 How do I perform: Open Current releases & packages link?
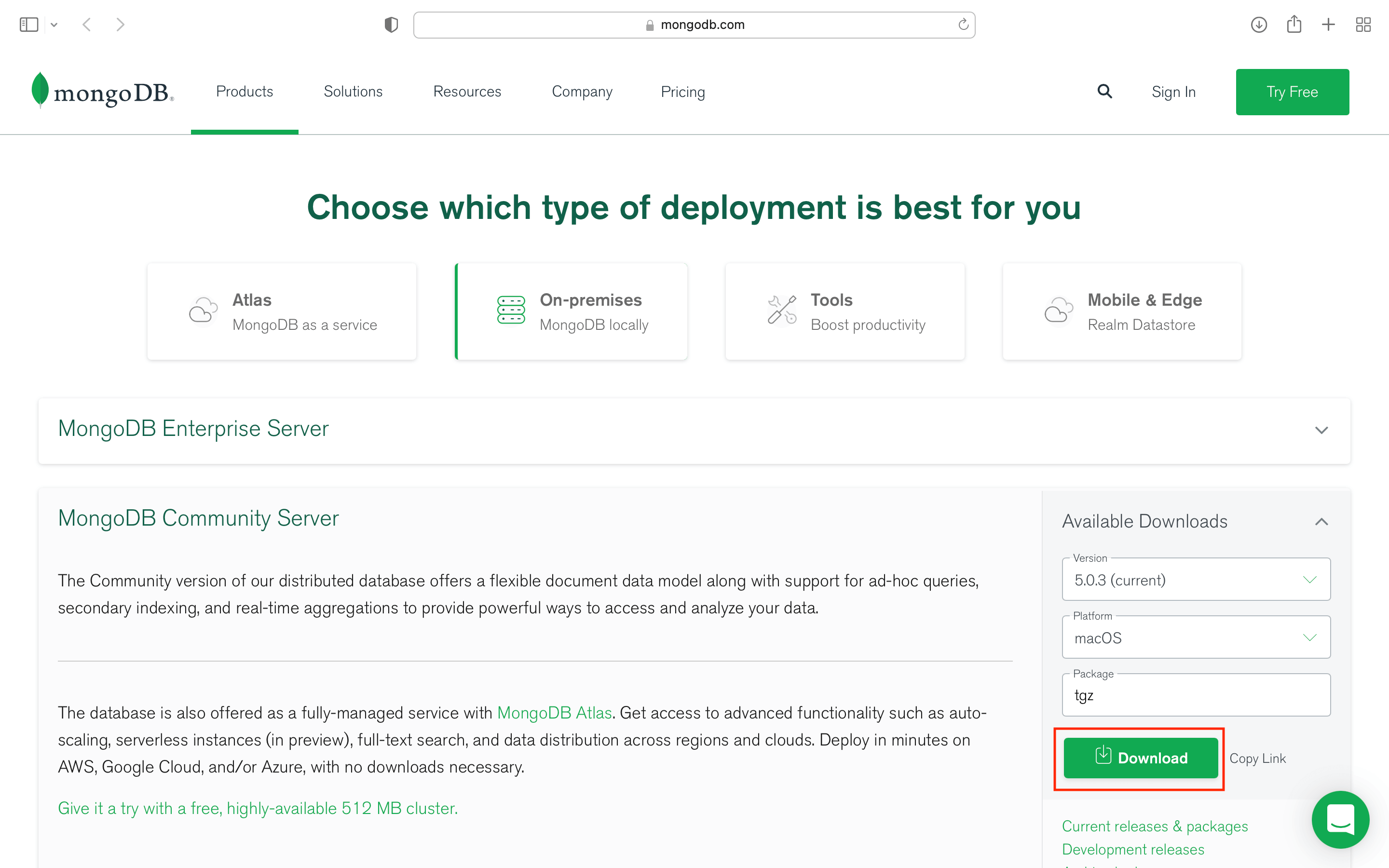1155,826
